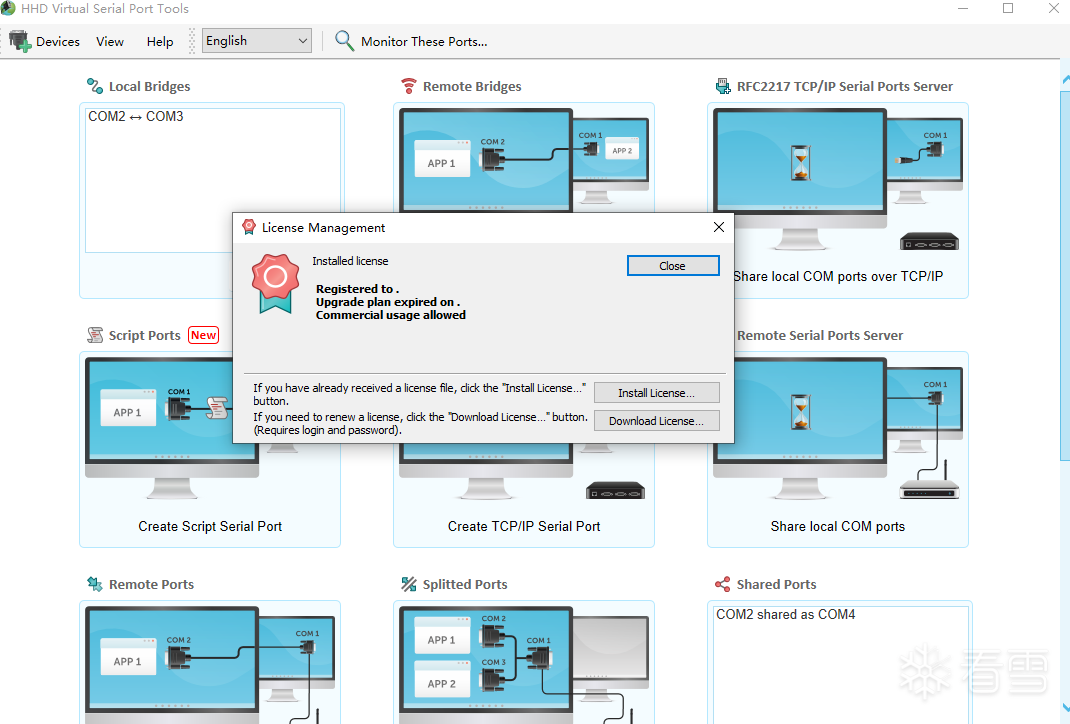1070x724 pixels.
Task: Click the Remote Serial Ports Server heading
Action: 820,335
